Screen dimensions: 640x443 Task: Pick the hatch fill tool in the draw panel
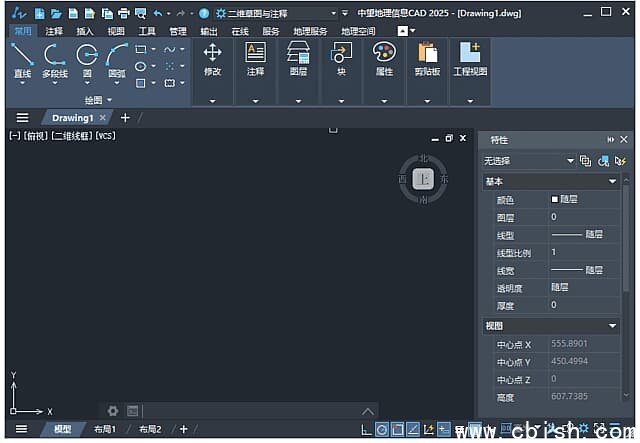141,83
